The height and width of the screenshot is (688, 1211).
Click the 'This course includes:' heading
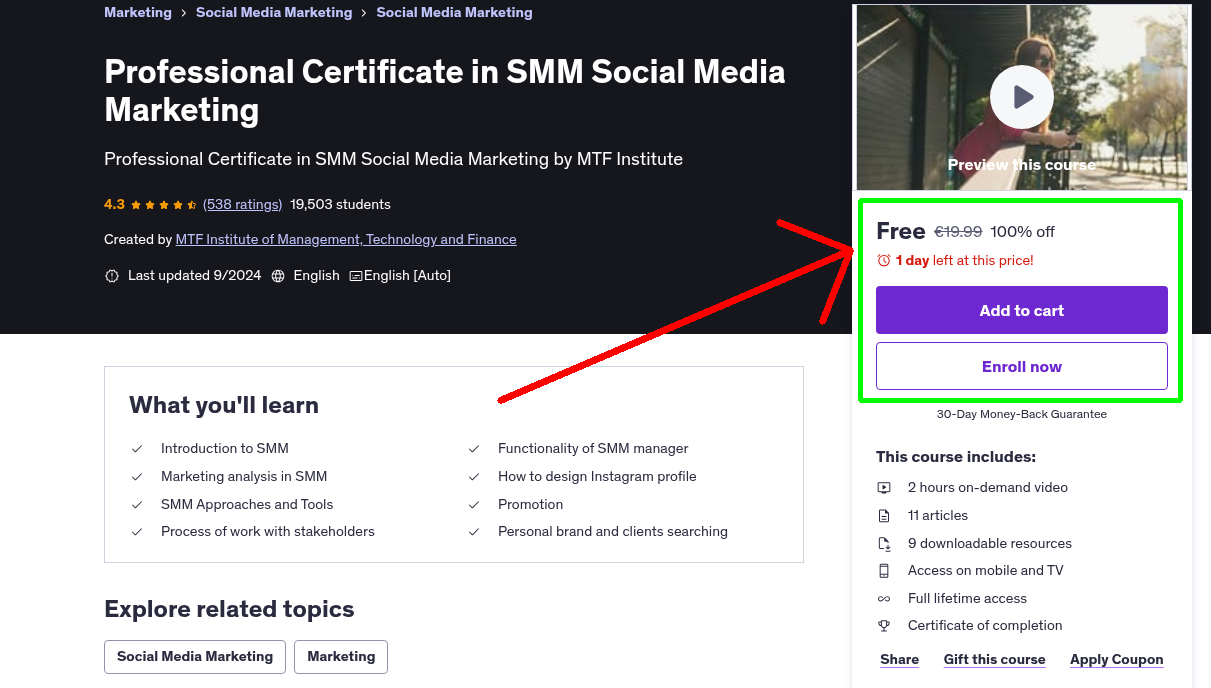tap(956, 457)
